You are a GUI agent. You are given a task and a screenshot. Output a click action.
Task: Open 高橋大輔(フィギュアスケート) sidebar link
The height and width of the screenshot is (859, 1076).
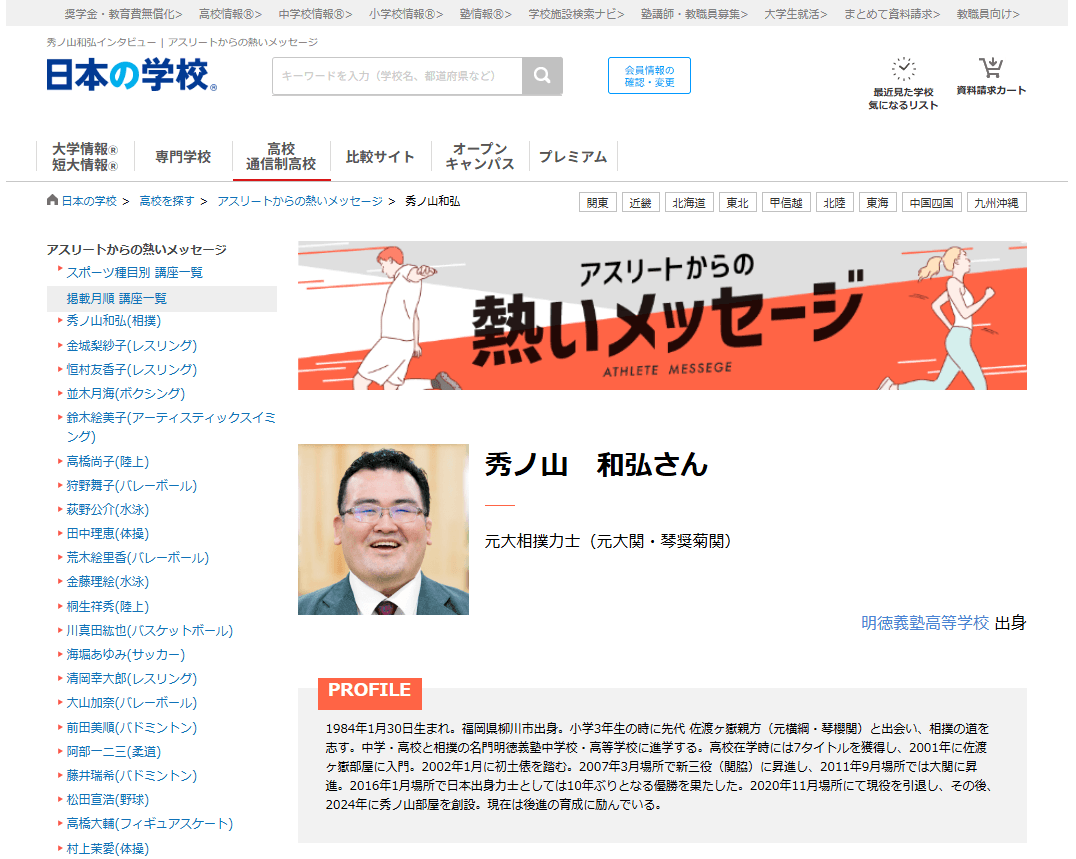tap(150, 823)
